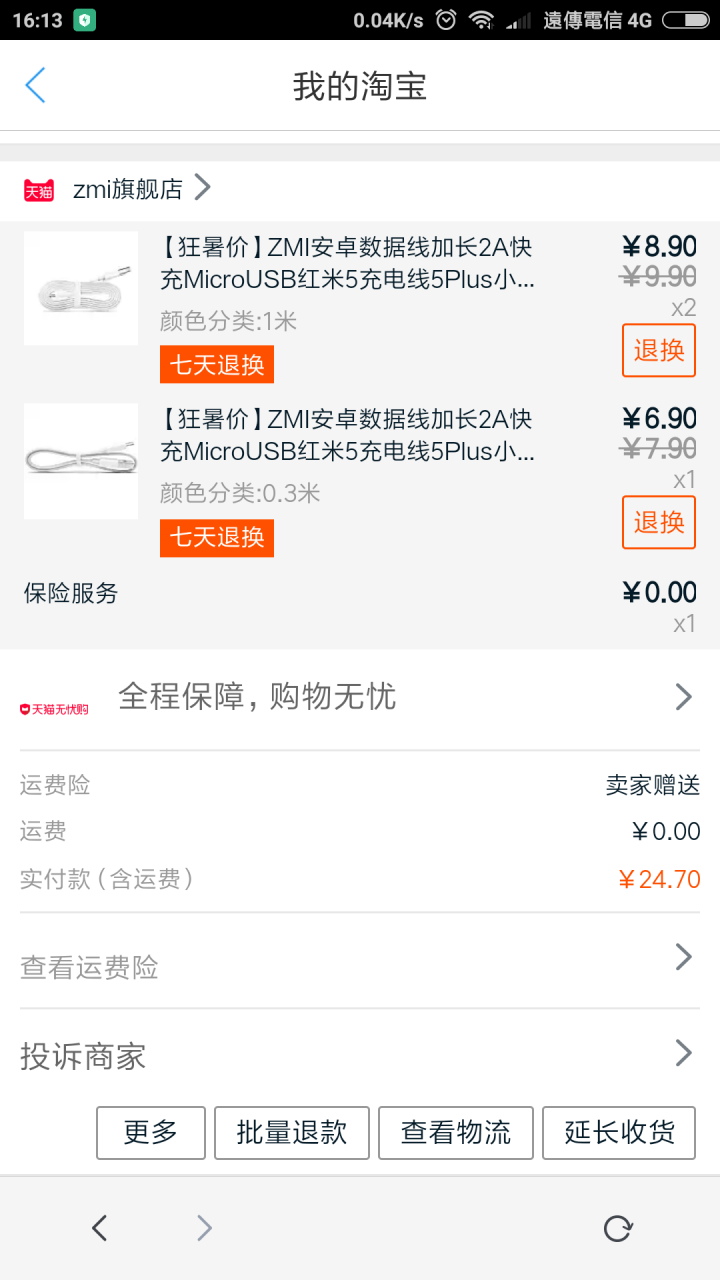Expand the 查看运费险 row arrow
Image resolution: width=720 pixels, height=1280 pixels.
click(684, 957)
